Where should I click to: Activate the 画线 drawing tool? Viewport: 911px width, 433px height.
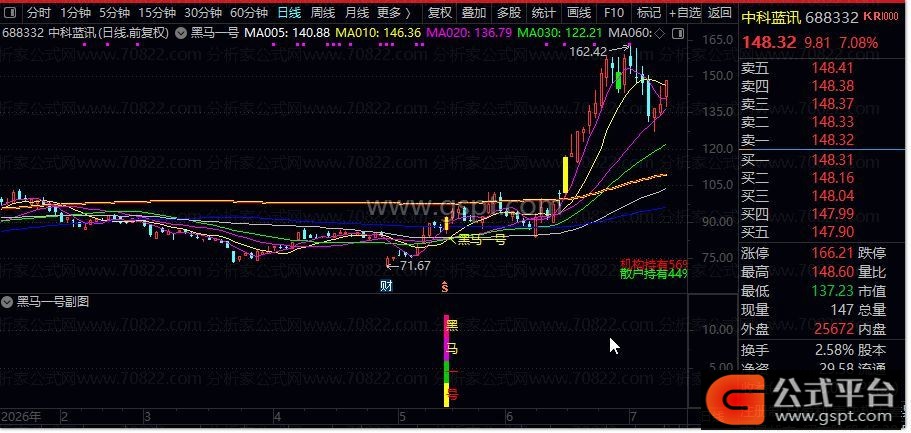579,13
